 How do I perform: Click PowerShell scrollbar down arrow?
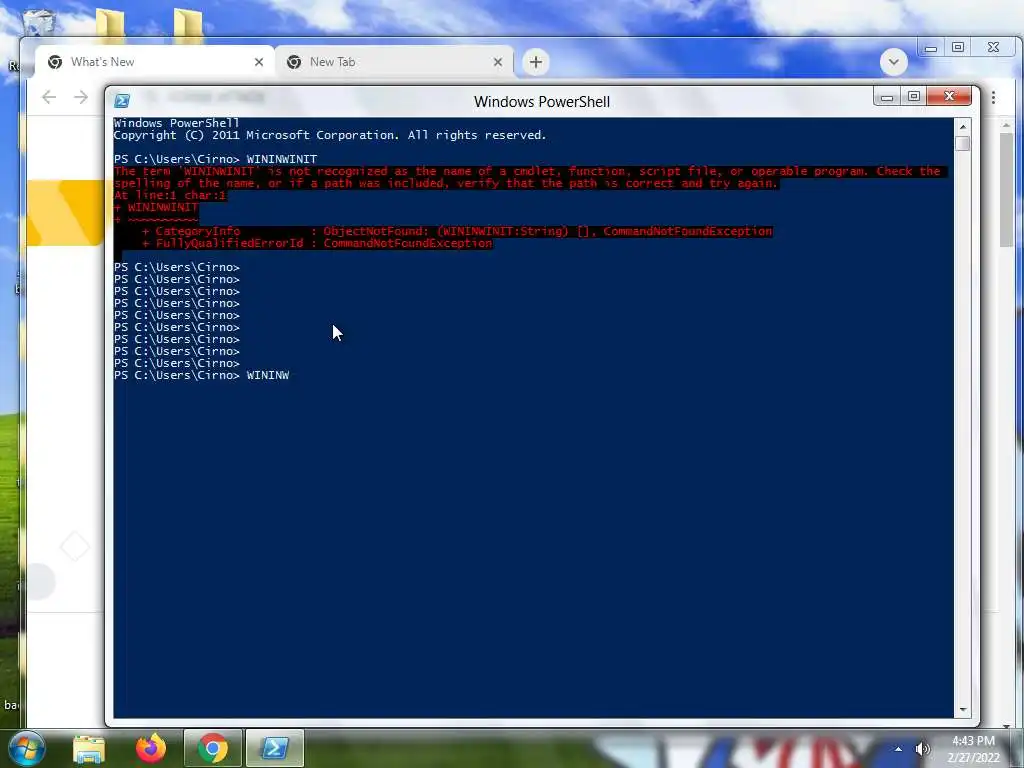click(962, 709)
